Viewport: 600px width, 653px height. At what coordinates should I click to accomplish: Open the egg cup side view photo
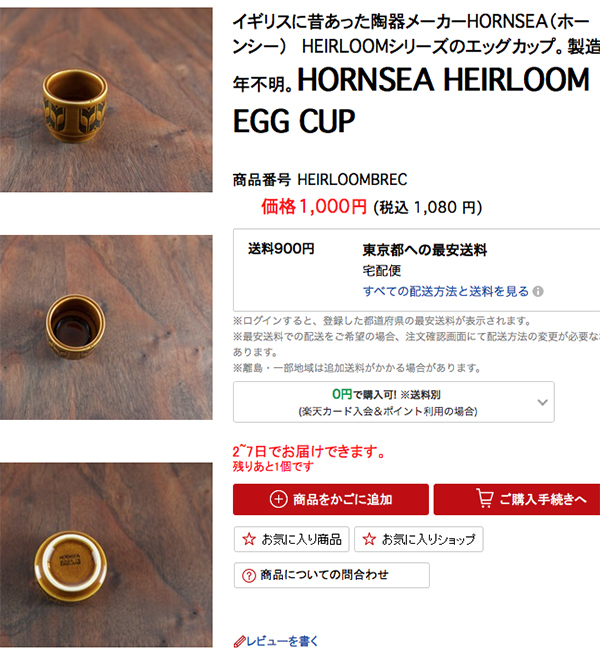(106, 100)
